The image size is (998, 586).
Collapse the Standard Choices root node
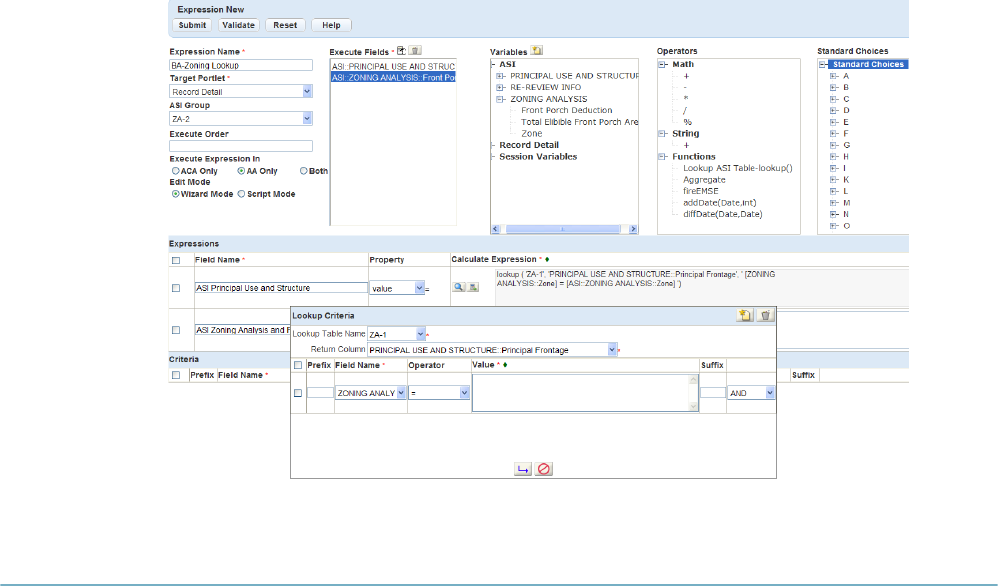(823, 64)
